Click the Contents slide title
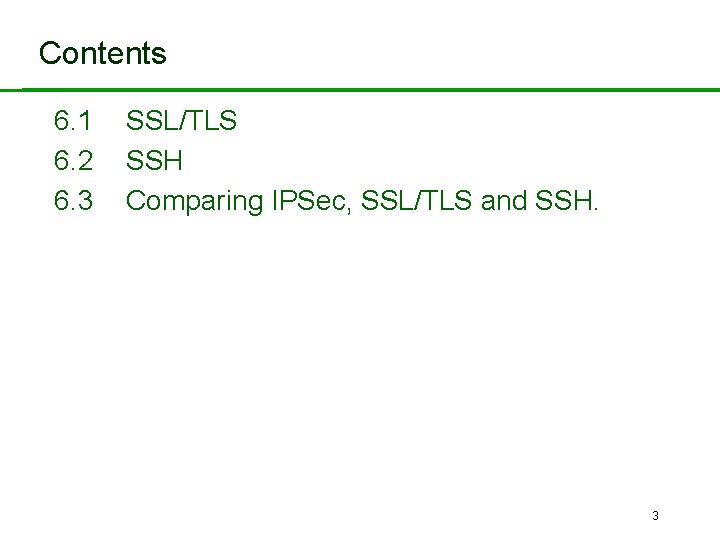 point(102,53)
